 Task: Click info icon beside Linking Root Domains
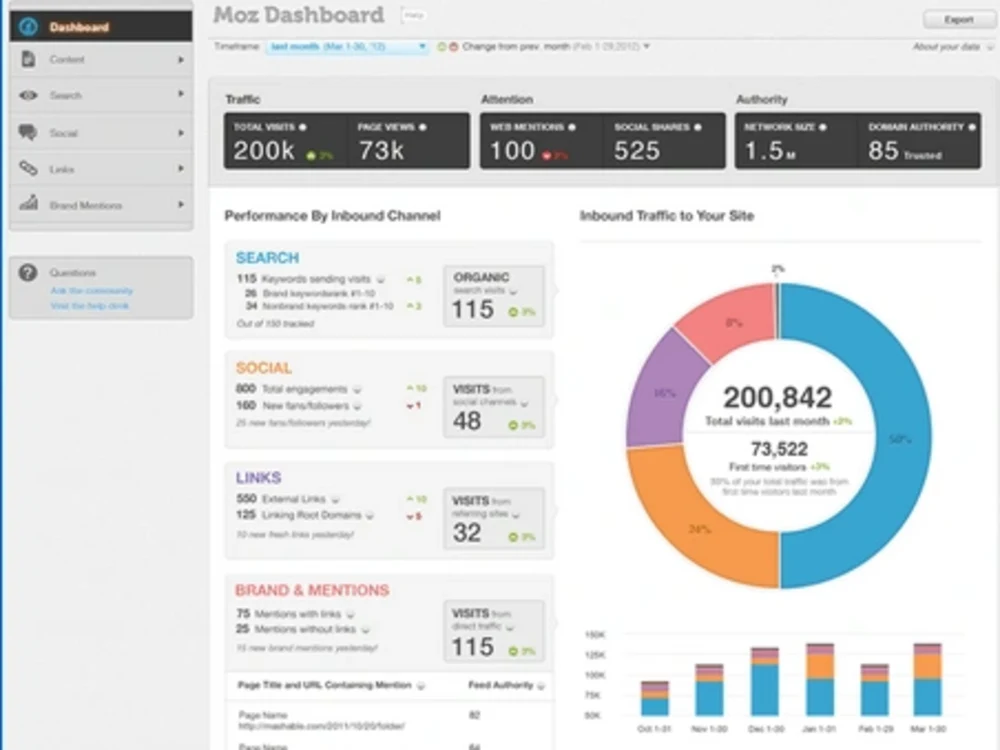point(370,515)
